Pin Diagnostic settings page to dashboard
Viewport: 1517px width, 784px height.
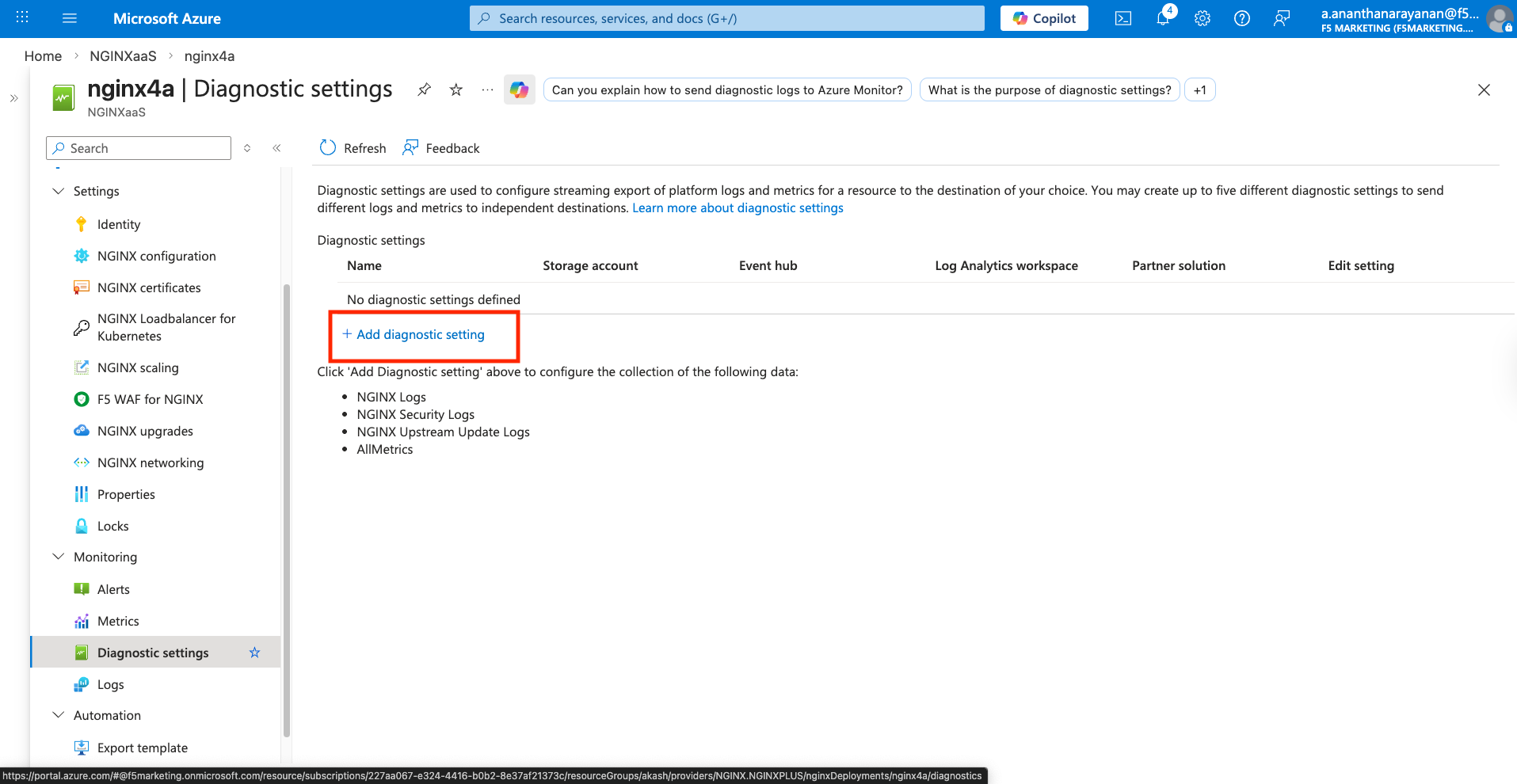425,89
